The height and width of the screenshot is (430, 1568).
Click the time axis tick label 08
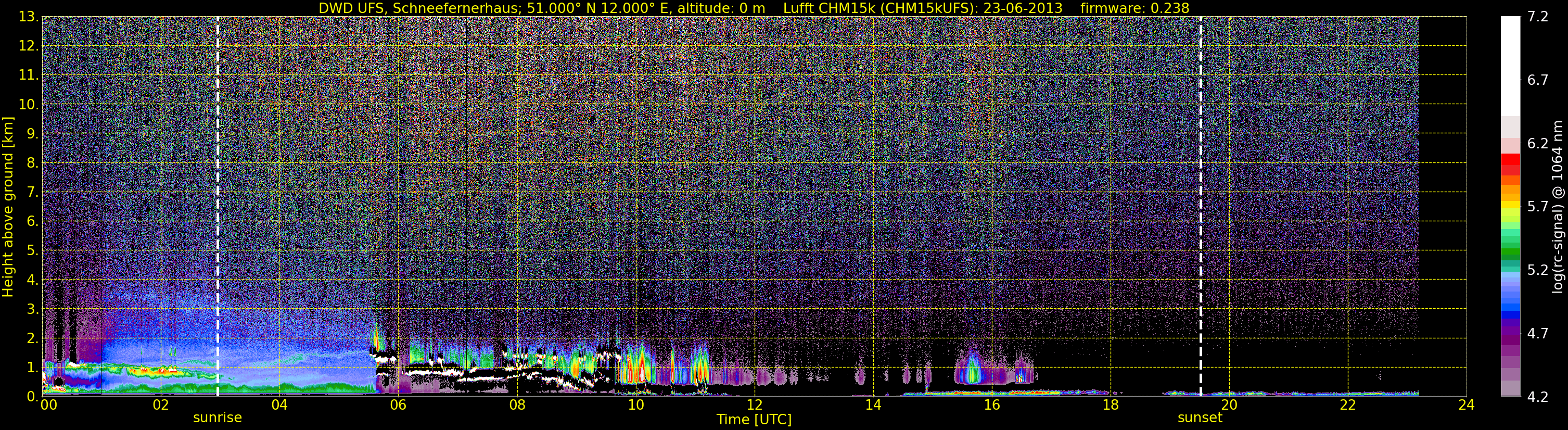pos(517,406)
